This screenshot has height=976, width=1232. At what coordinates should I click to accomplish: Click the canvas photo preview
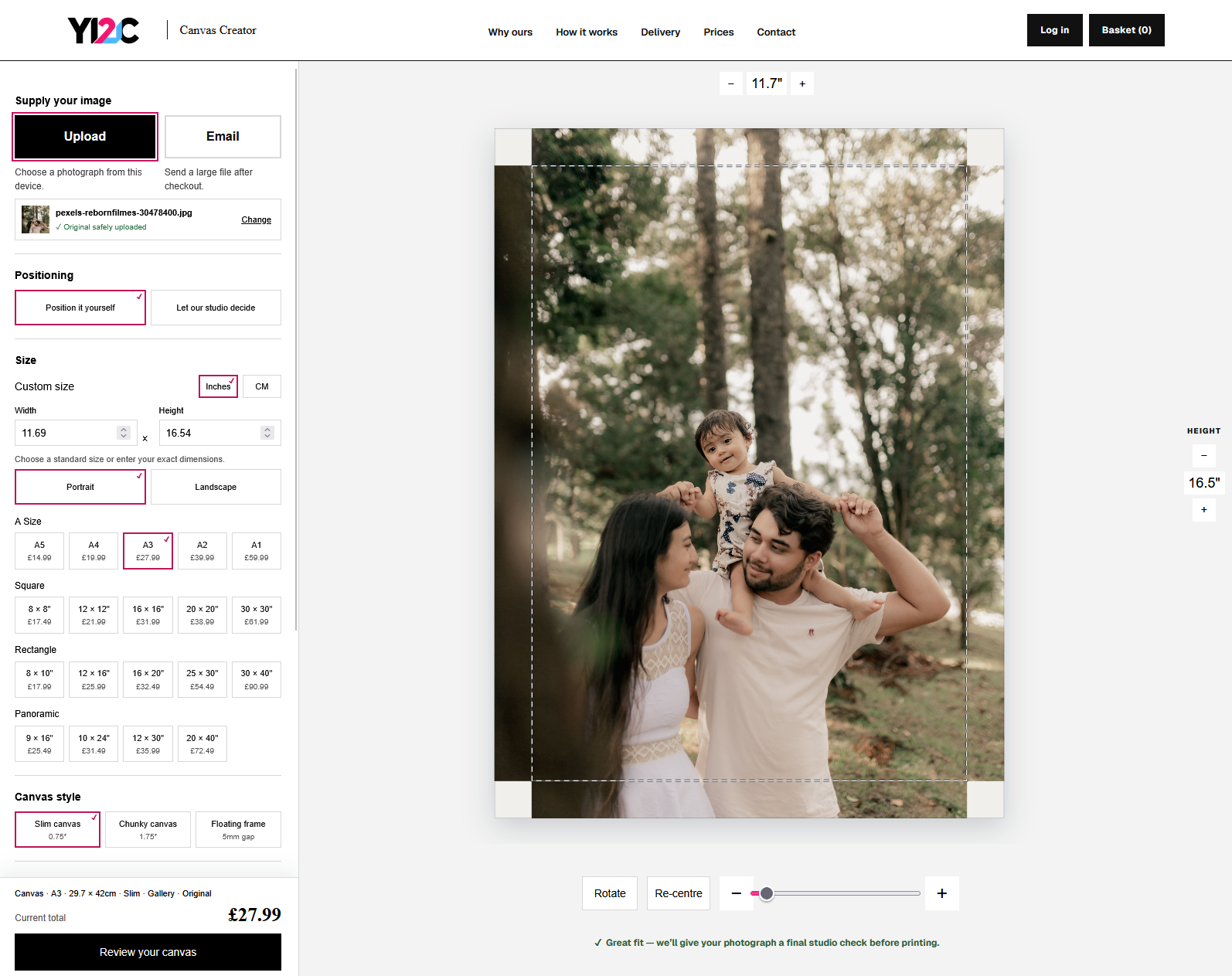749,473
